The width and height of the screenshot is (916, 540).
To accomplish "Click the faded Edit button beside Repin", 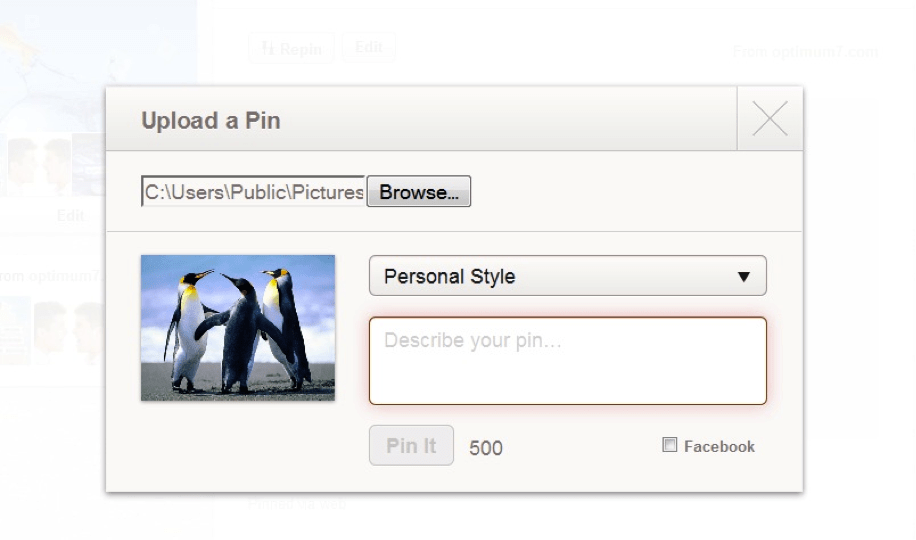I will coord(369,47).
